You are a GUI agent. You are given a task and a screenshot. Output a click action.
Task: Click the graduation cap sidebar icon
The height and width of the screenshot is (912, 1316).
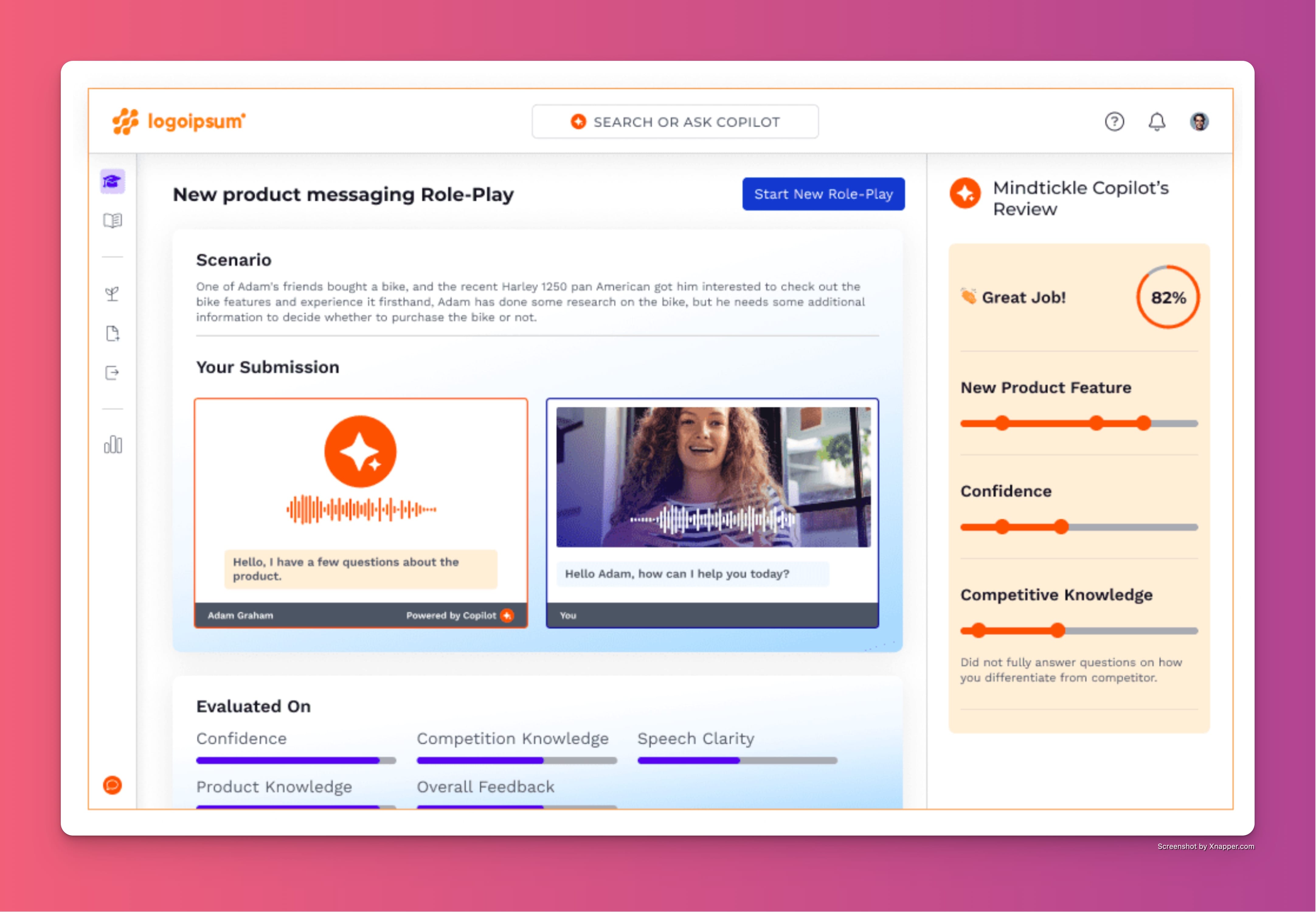click(112, 182)
